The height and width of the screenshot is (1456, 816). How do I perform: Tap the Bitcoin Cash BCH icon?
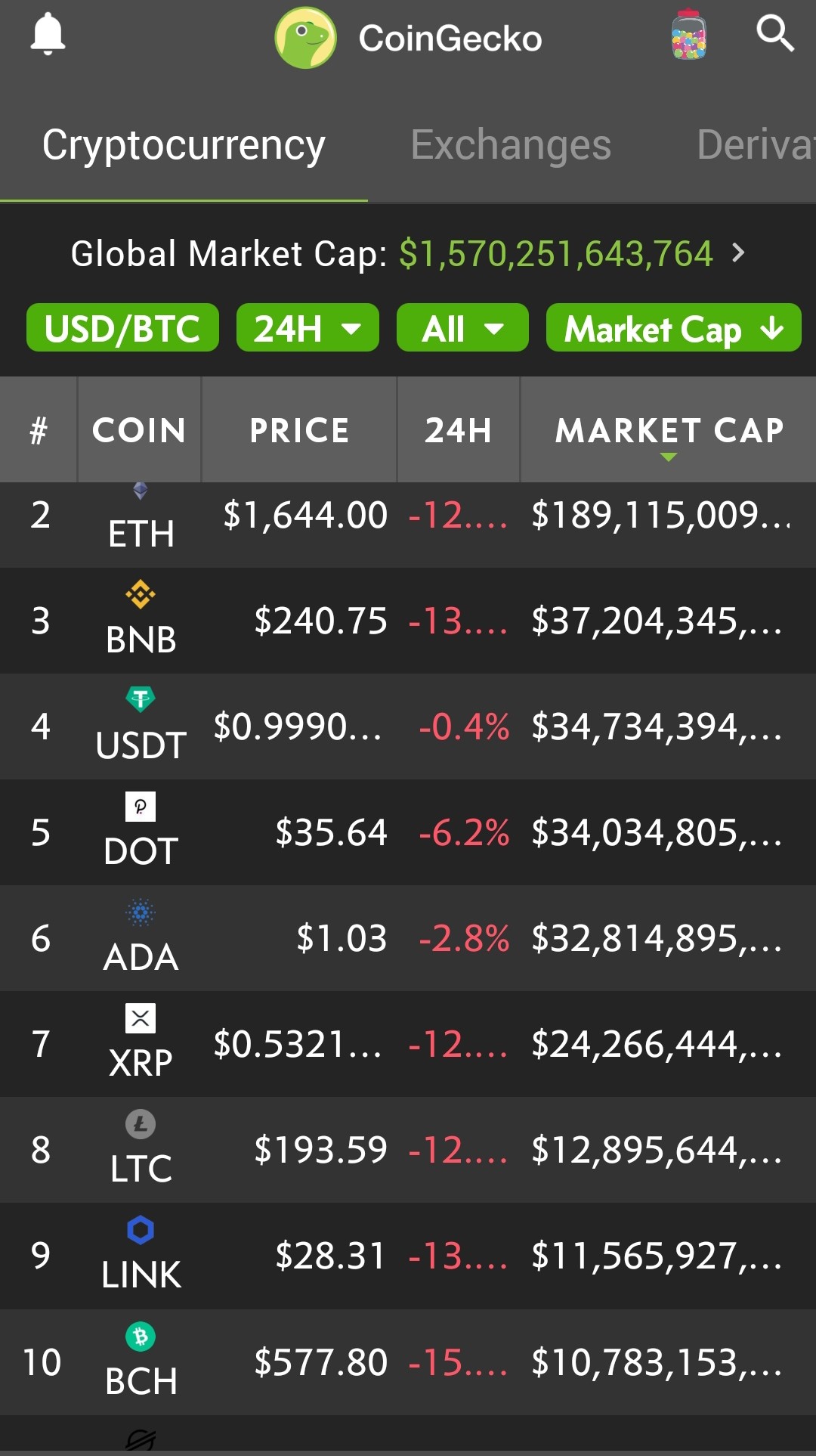pos(141,1337)
